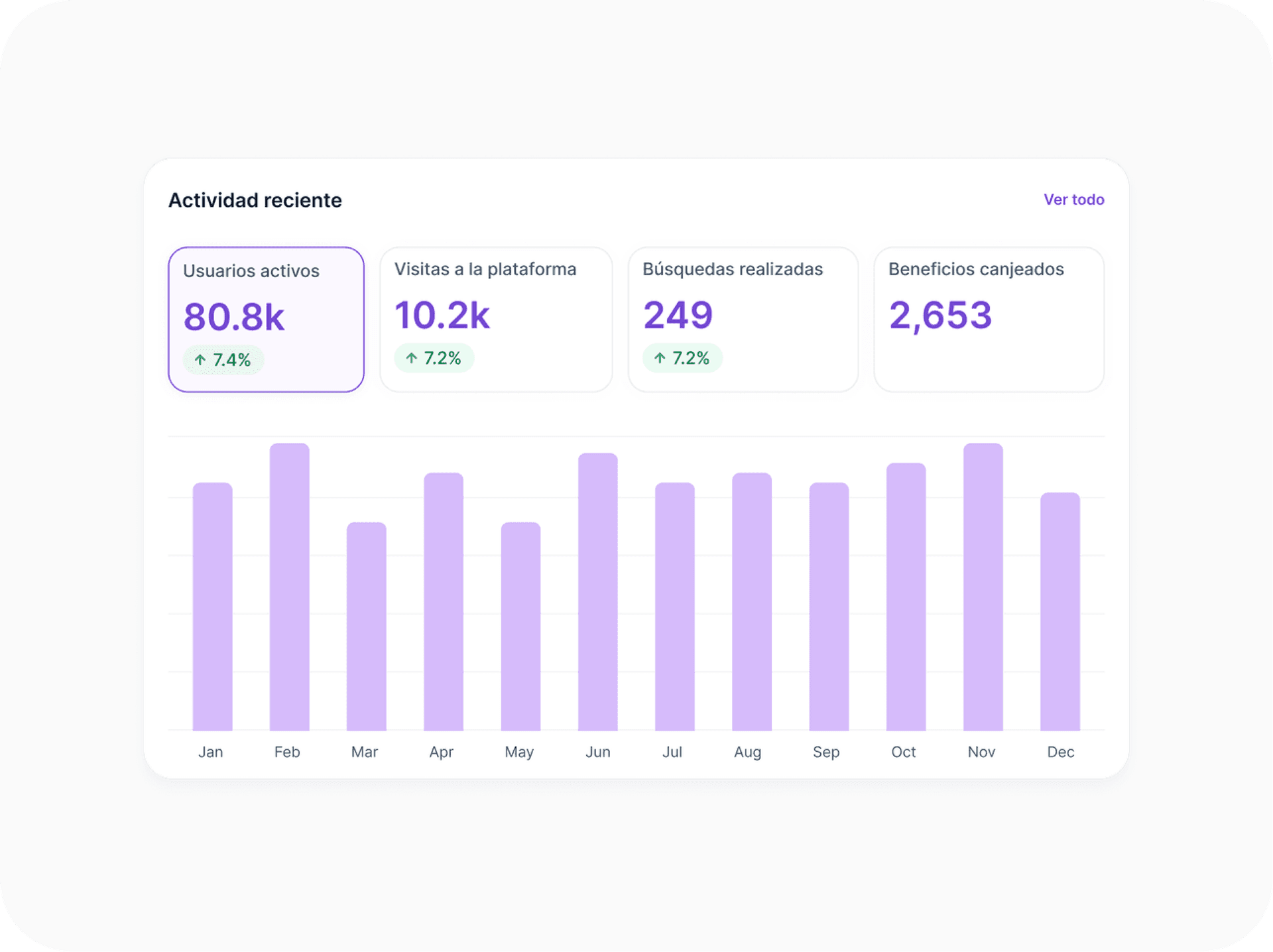Click the green growth arrow on Usuarios activos
The width and height of the screenshot is (1273, 952).
point(200,359)
